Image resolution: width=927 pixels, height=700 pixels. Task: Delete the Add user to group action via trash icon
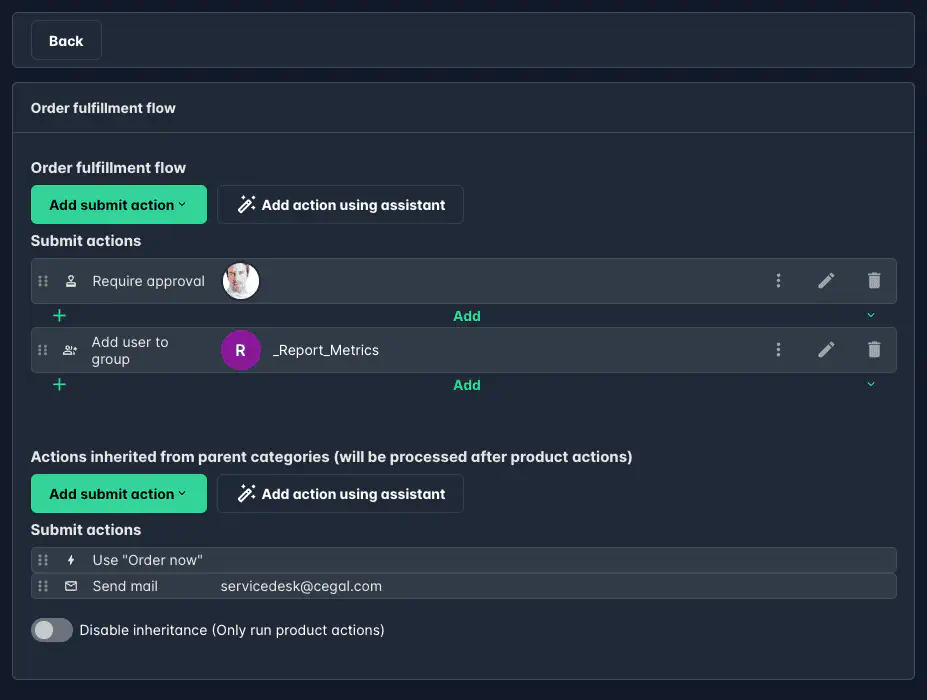pyautogui.click(x=874, y=350)
